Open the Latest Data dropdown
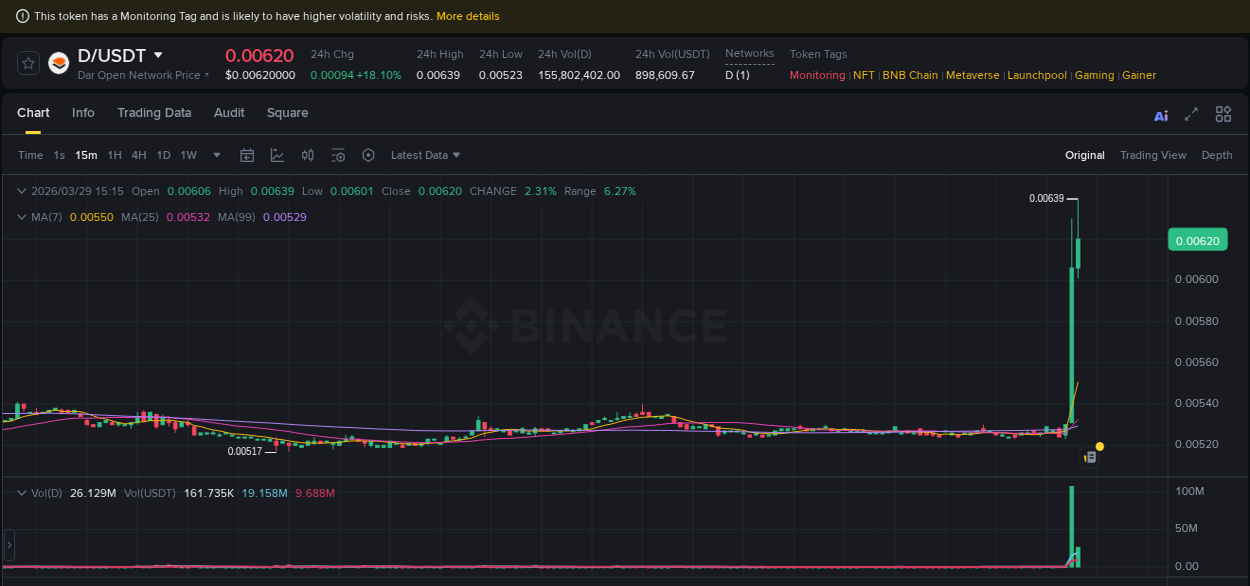Screen dimensions: 1250x586 425,155
